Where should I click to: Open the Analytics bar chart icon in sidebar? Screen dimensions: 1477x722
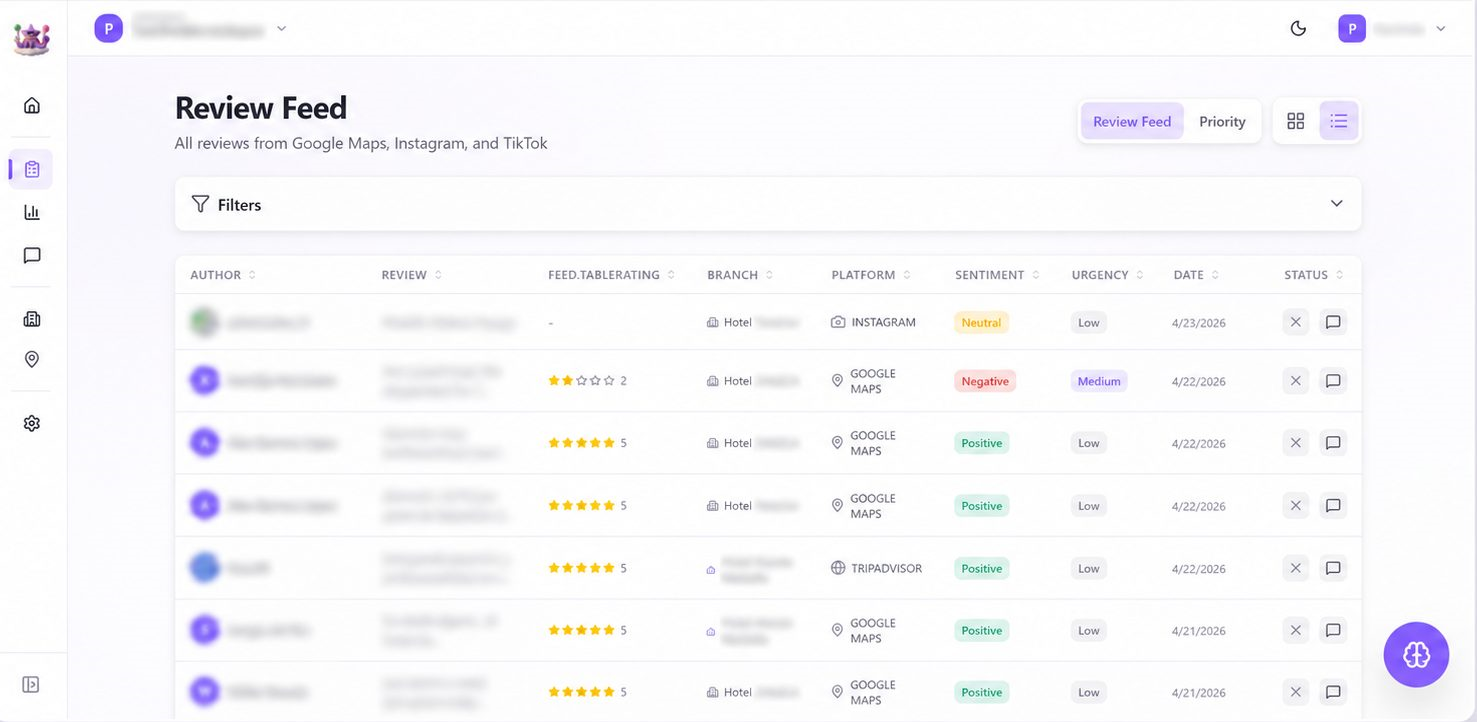pos(32,212)
